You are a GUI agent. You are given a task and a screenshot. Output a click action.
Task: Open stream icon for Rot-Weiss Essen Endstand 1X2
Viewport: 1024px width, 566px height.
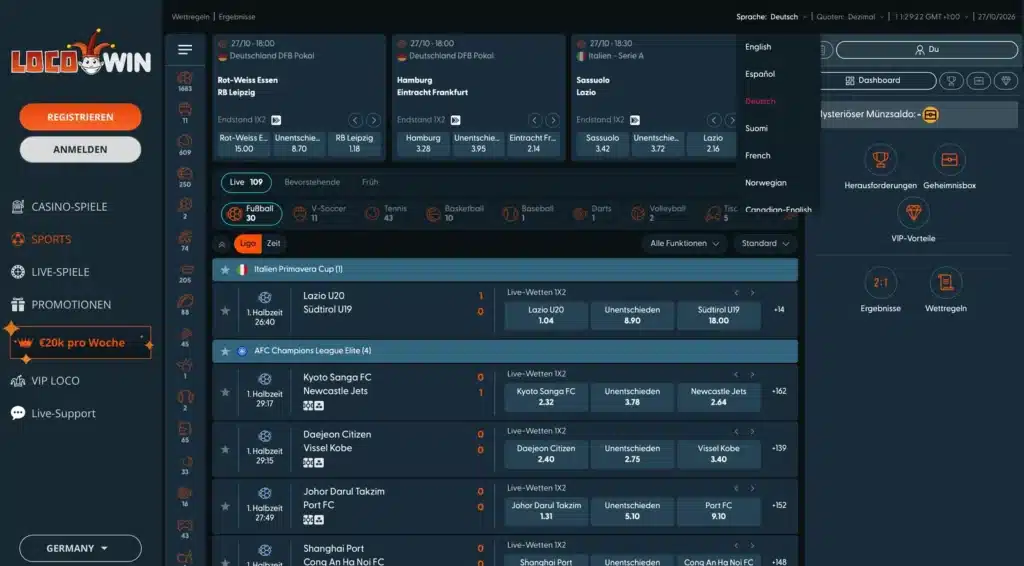tap(276, 120)
